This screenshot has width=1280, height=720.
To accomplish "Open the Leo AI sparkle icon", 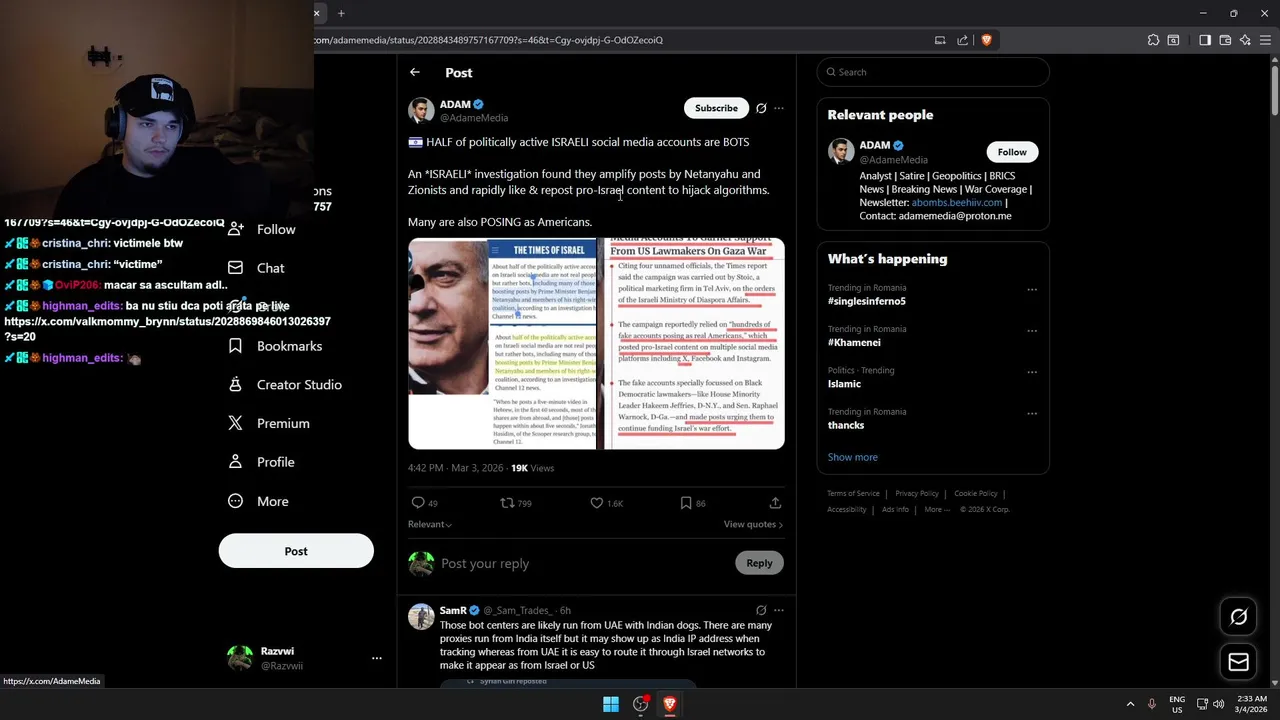I will pos(1245,40).
